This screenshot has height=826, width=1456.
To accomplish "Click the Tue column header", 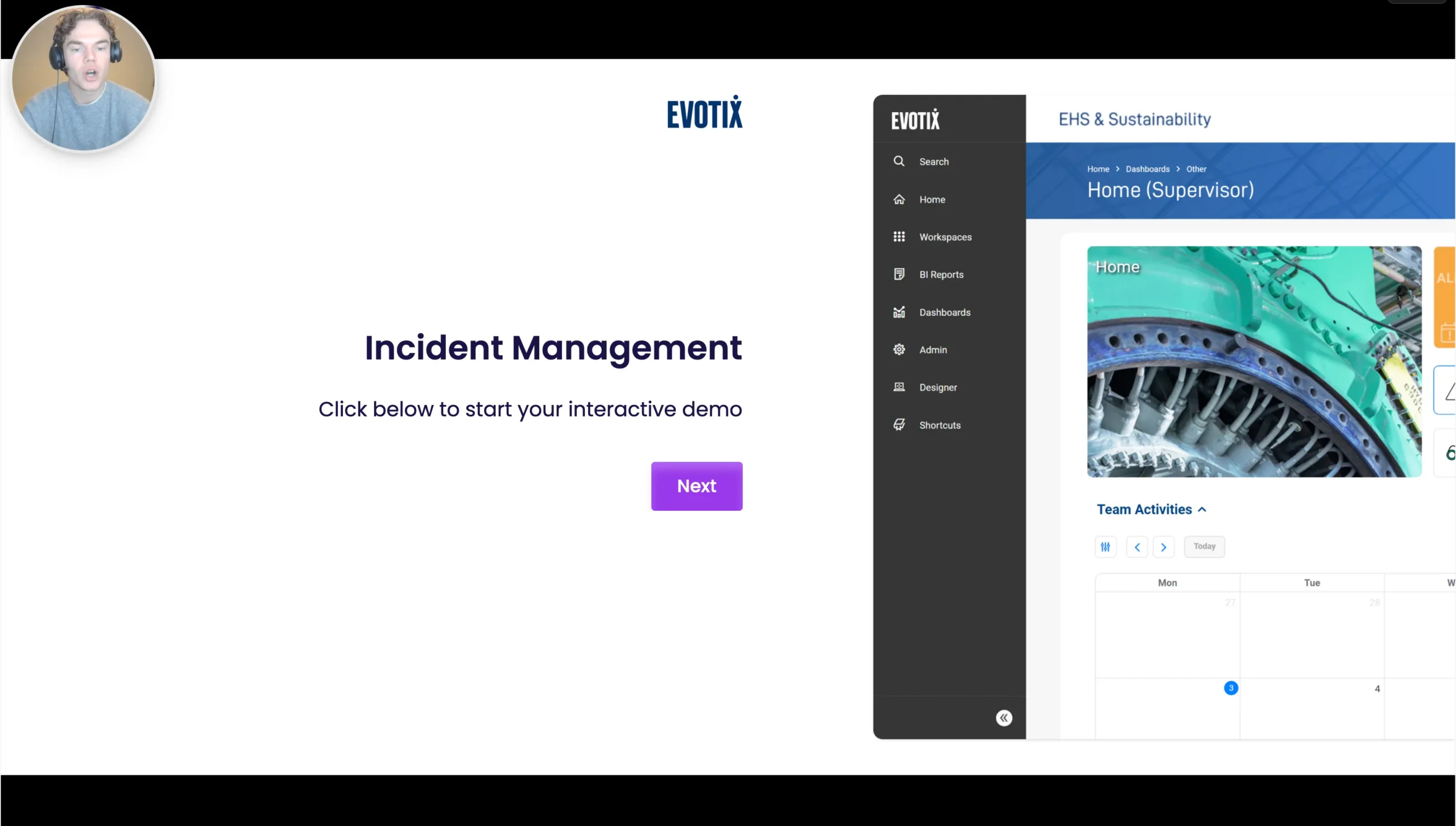I will coord(1312,583).
